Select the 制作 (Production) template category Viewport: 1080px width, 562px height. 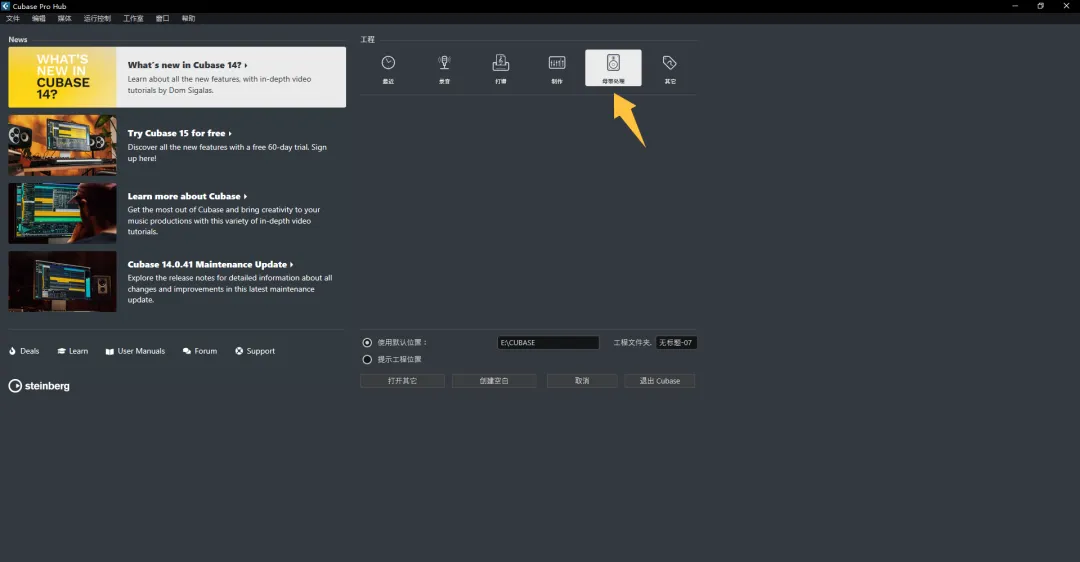[557, 68]
